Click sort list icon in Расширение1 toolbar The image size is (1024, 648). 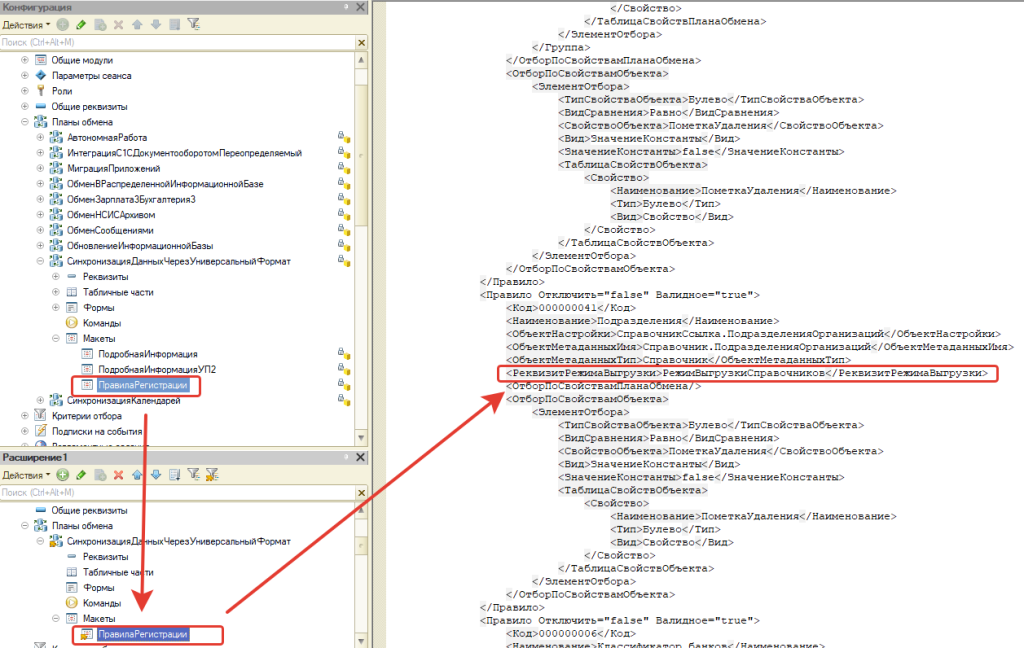[x=174, y=474]
